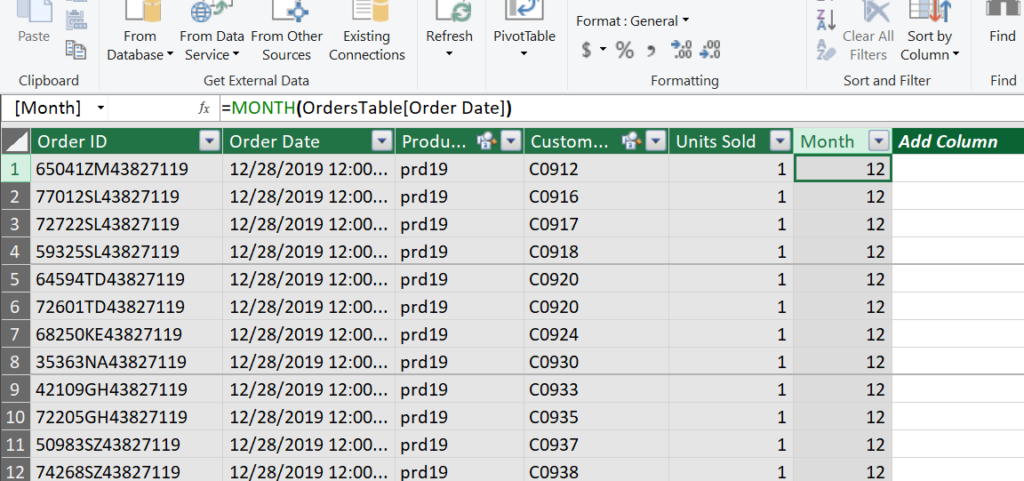Open Existing Connections
Image resolution: width=1024 pixels, height=481 pixels.
pyautogui.click(x=367, y=14)
